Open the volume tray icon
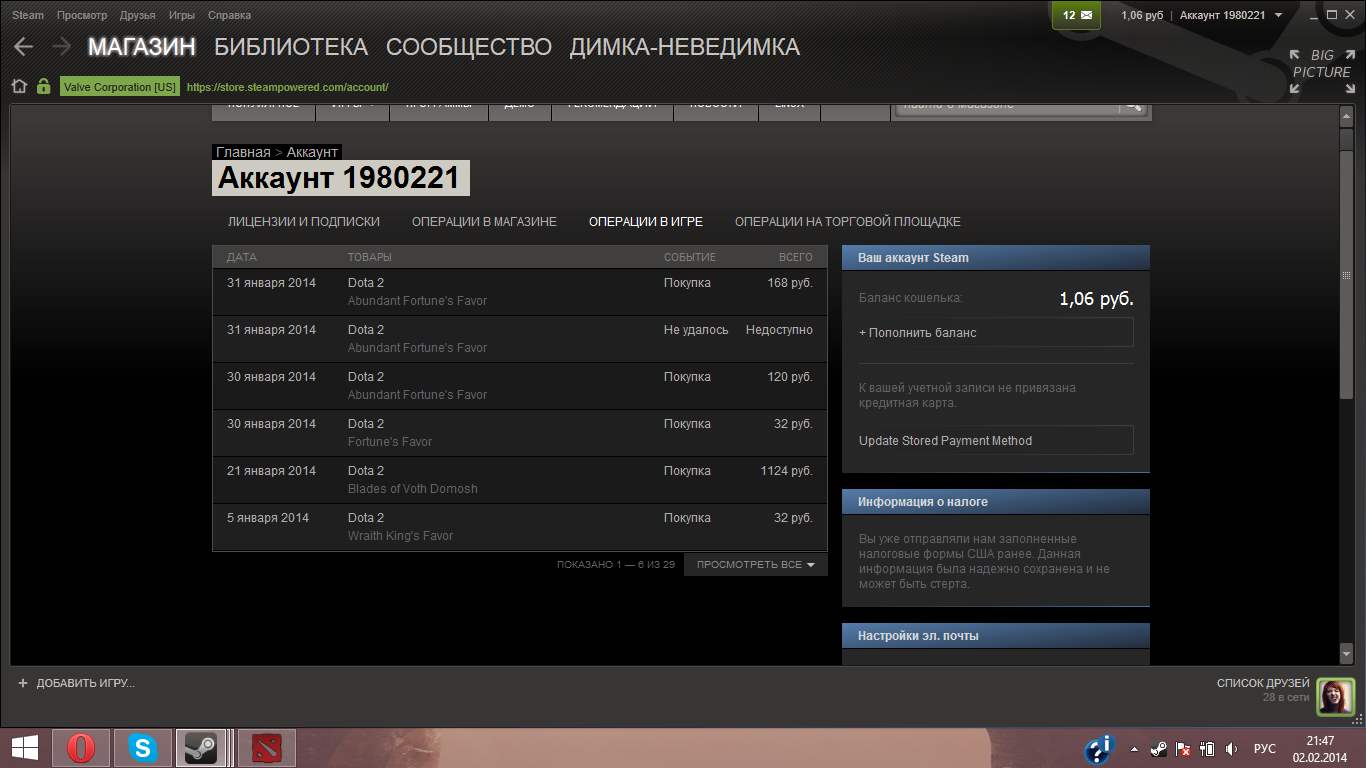 pos(1231,749)
